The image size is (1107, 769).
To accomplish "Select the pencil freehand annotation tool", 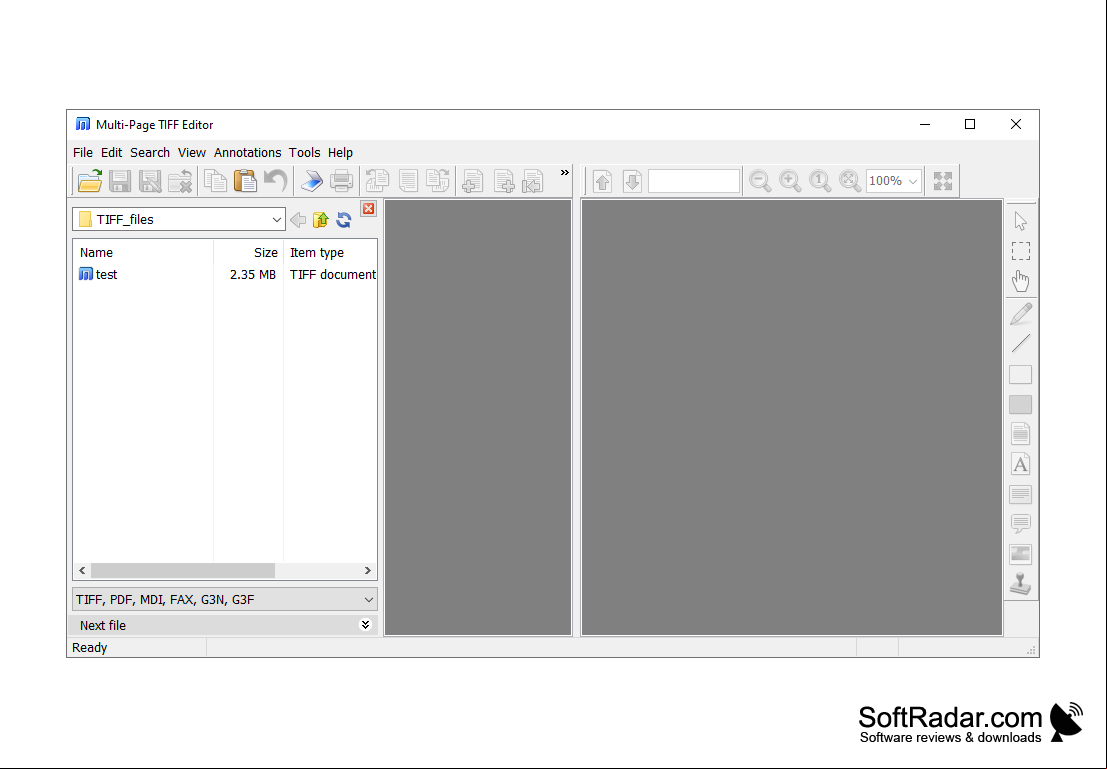I will pyautogui.click(x=1020, y=314).
